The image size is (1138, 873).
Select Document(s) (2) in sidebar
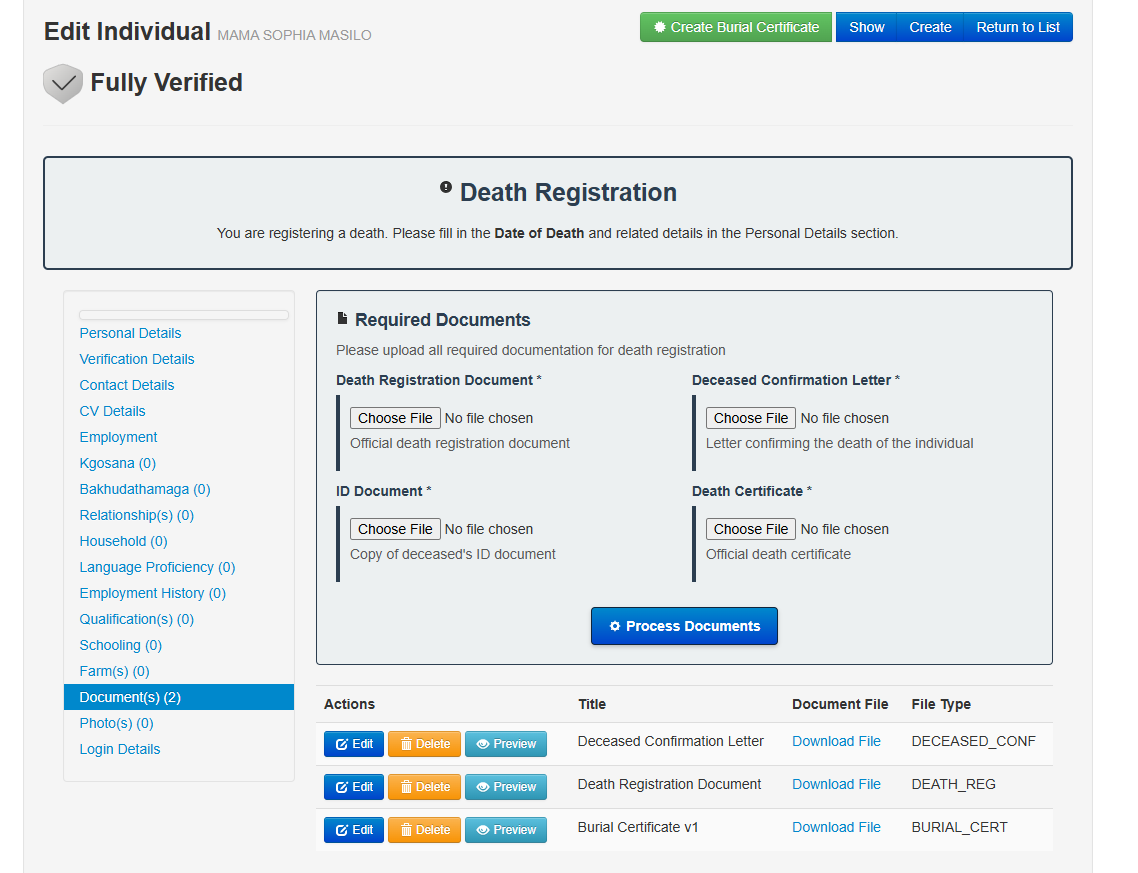(x=130, y=697)
